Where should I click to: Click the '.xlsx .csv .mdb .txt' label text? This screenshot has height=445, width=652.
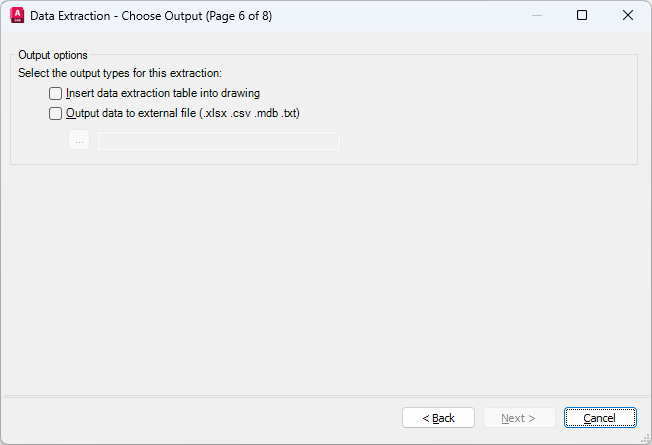point(250,113)
